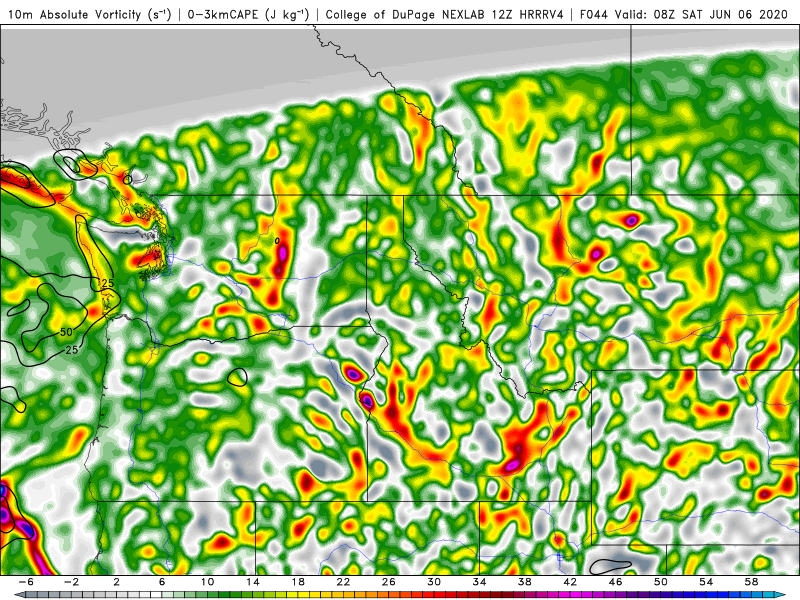Click the '14' color bar tick label
Viewport: 800px width, 600px height.
coord(253,582)
